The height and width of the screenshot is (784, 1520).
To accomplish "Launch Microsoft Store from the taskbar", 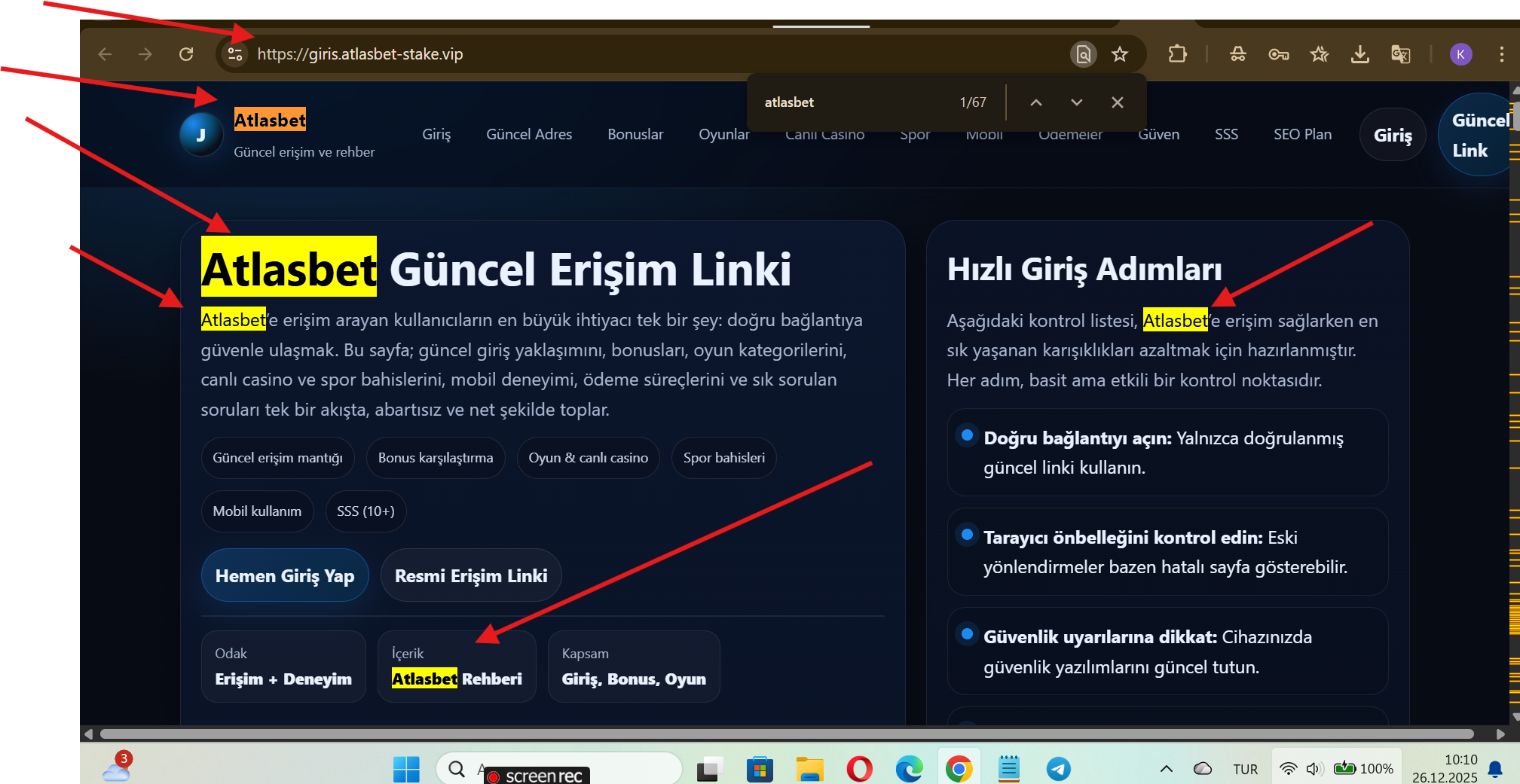I will 760,769.
